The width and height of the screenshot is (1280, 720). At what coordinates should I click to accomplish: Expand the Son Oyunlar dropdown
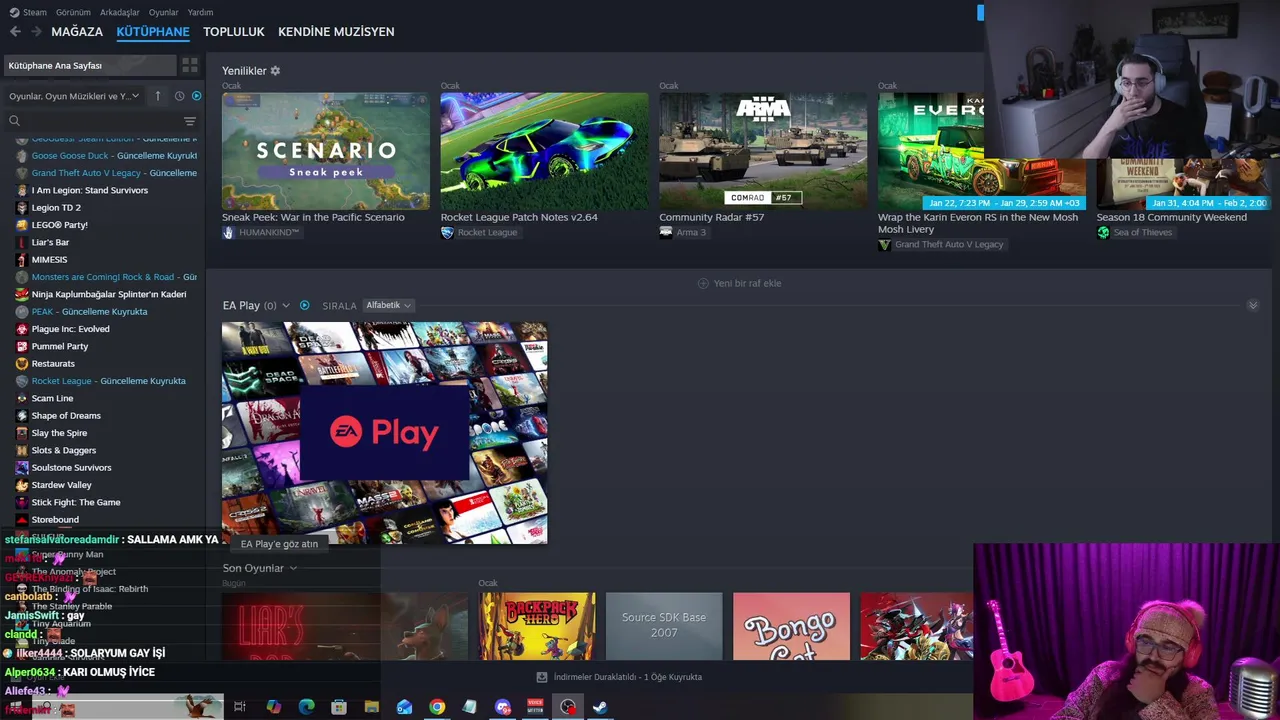293,568
